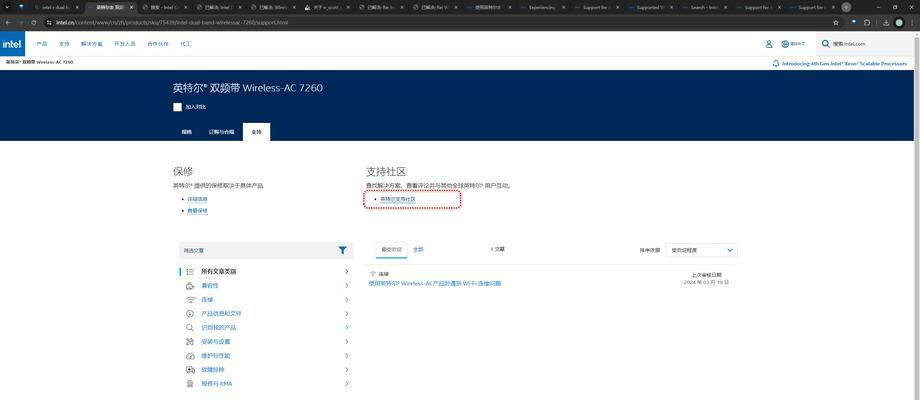Open the 受欢迎程度 sort dropdown
The image size is (920, 400).
pyautogui.click(x=702, y=250)
